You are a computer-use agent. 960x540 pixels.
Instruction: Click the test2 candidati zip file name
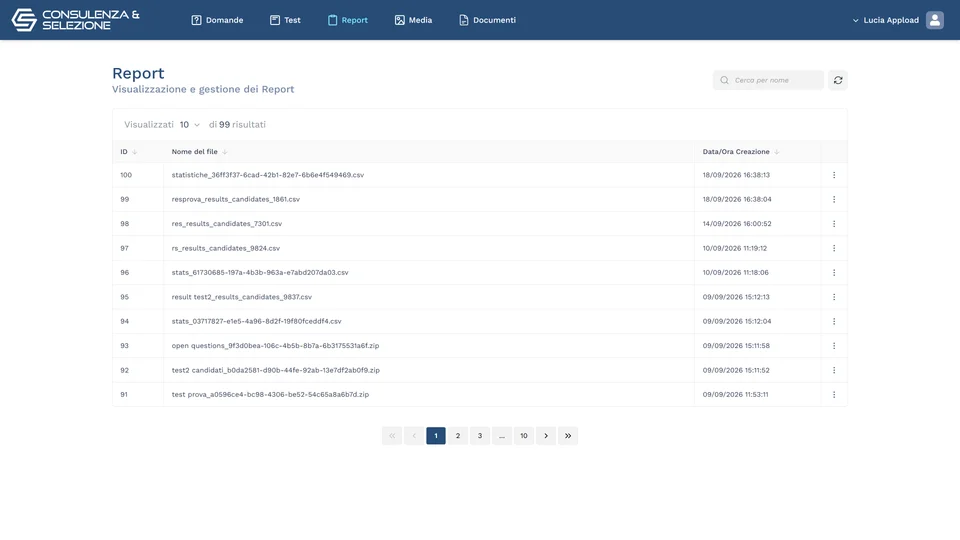tap(276, 370)
